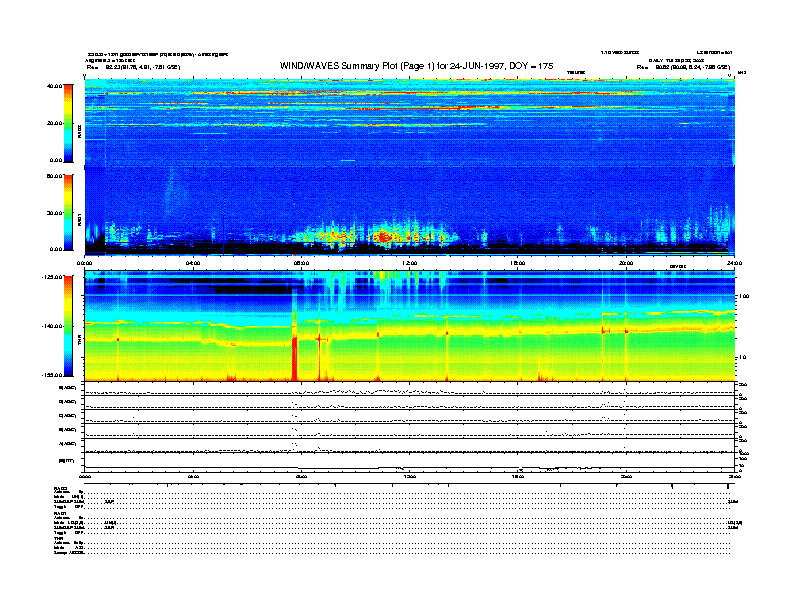Click the bottom line plot above the lower time axis
The image size is (792, 612).
[x=409, y=463]
